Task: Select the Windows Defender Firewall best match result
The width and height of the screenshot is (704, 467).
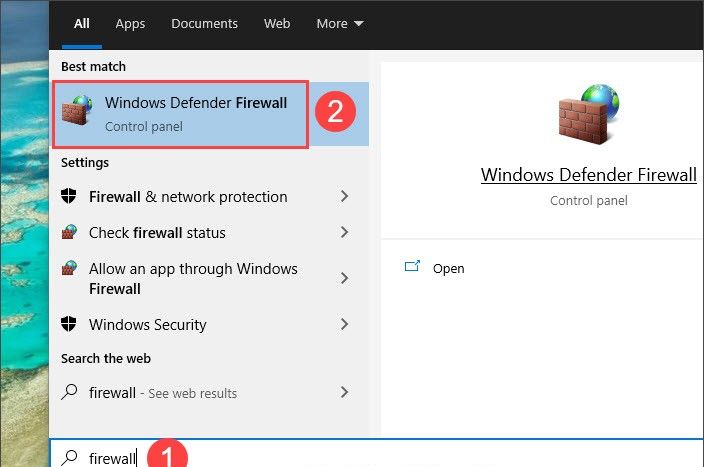Action: pyautogui.click(x=195, y=112)
